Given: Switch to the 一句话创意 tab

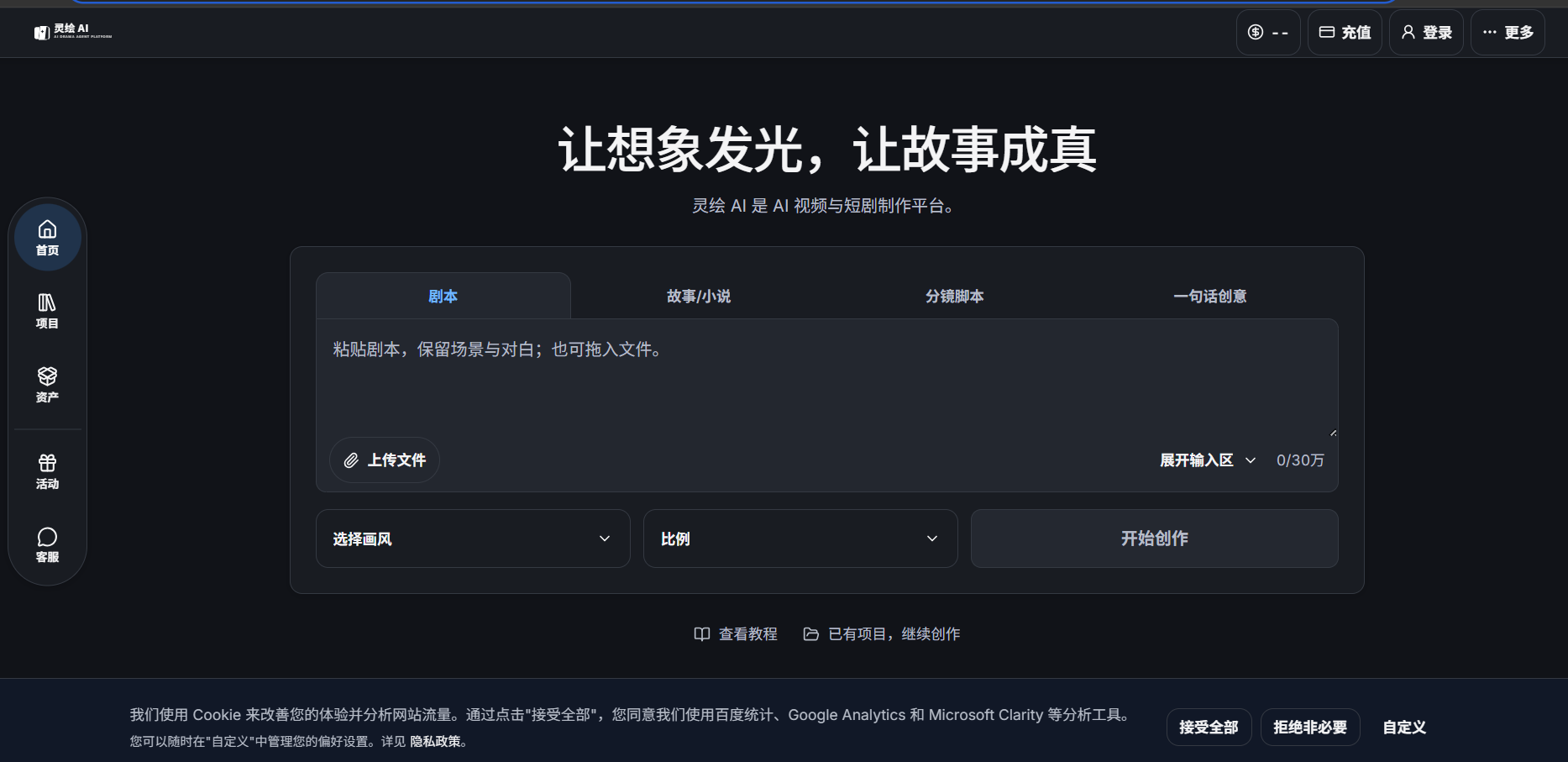Looking at the screenshot, I should [x=1210, y=296].
